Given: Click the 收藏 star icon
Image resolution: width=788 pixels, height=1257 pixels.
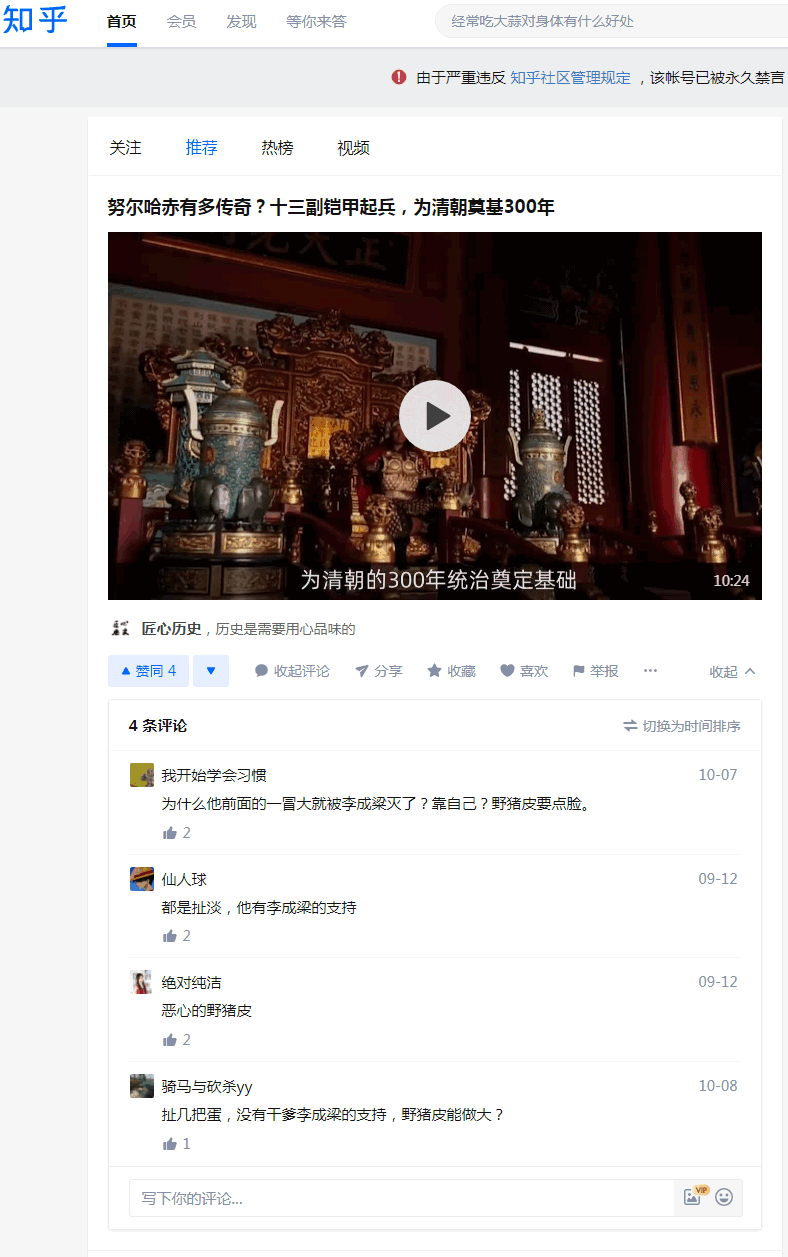Looking at the screenshot, I should pyautogui.click(x=434, y=671).
